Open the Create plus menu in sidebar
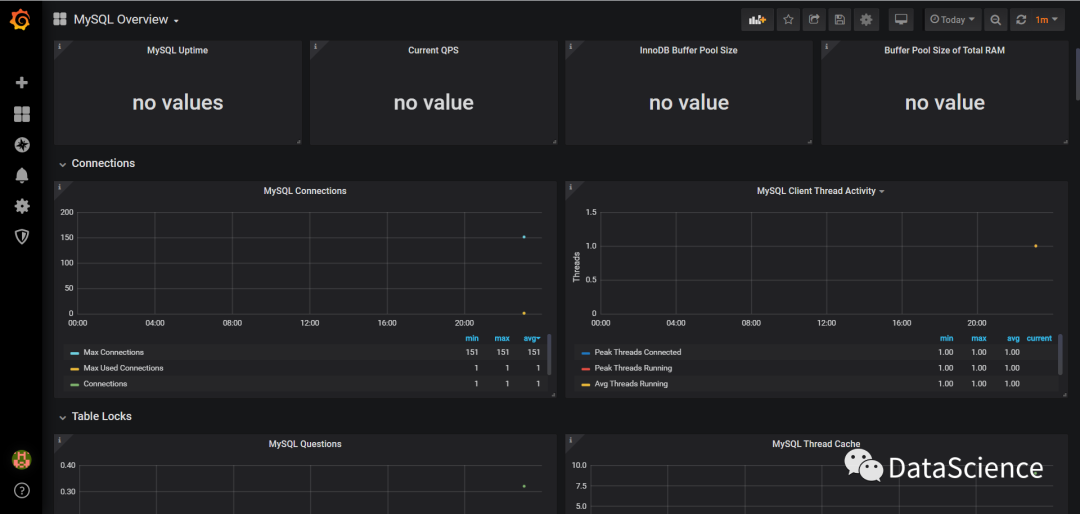This screenshot has height=514, width=1080. click(22, 83)
